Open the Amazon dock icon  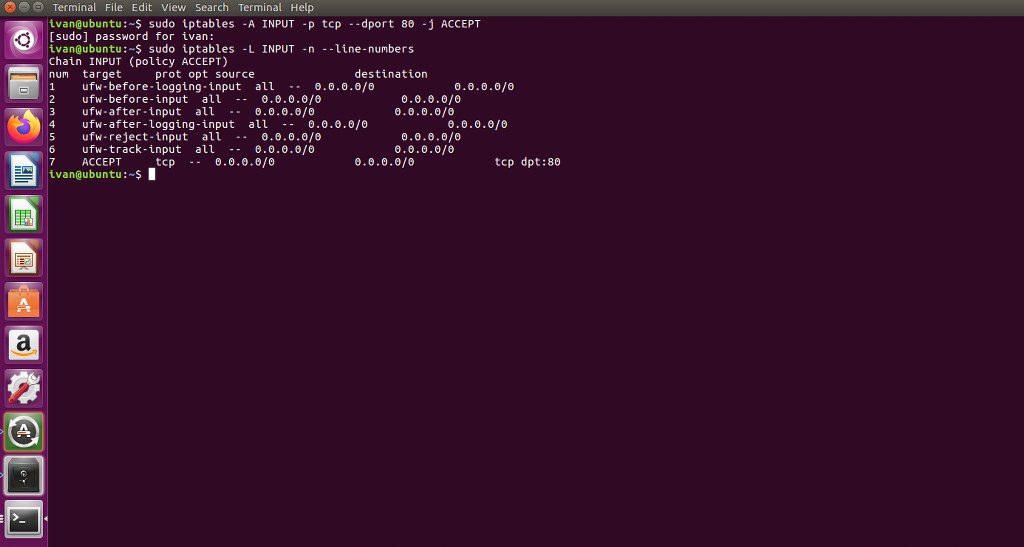point(24,345)
